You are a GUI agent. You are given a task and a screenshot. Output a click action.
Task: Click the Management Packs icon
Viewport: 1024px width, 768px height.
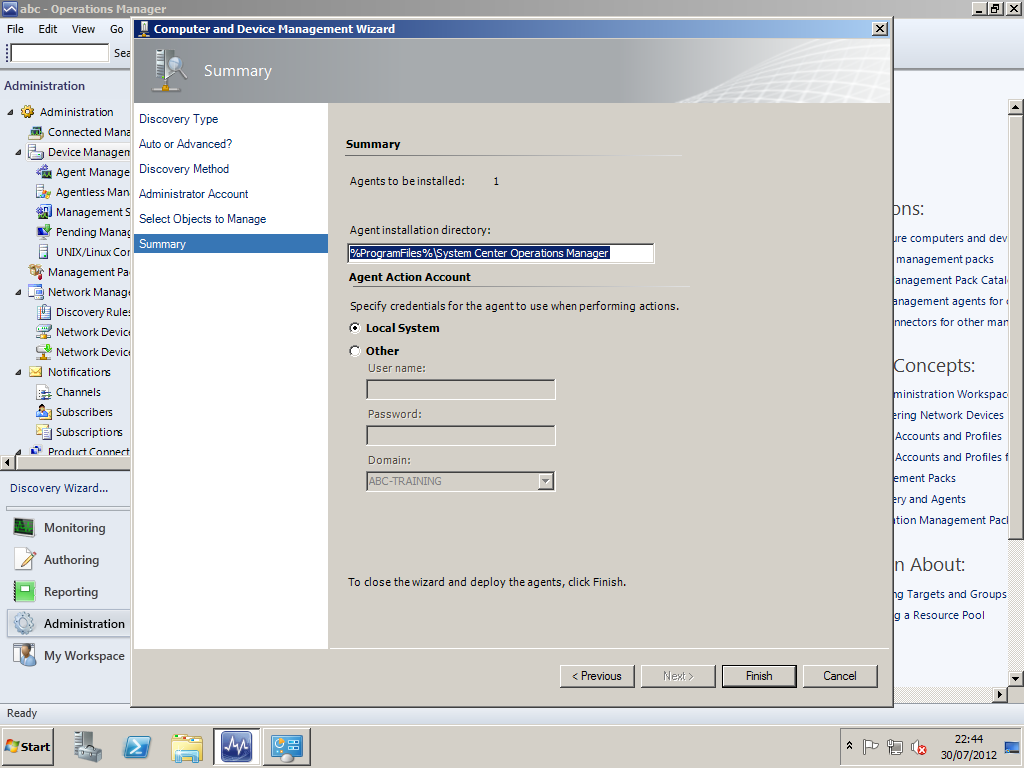36,272
